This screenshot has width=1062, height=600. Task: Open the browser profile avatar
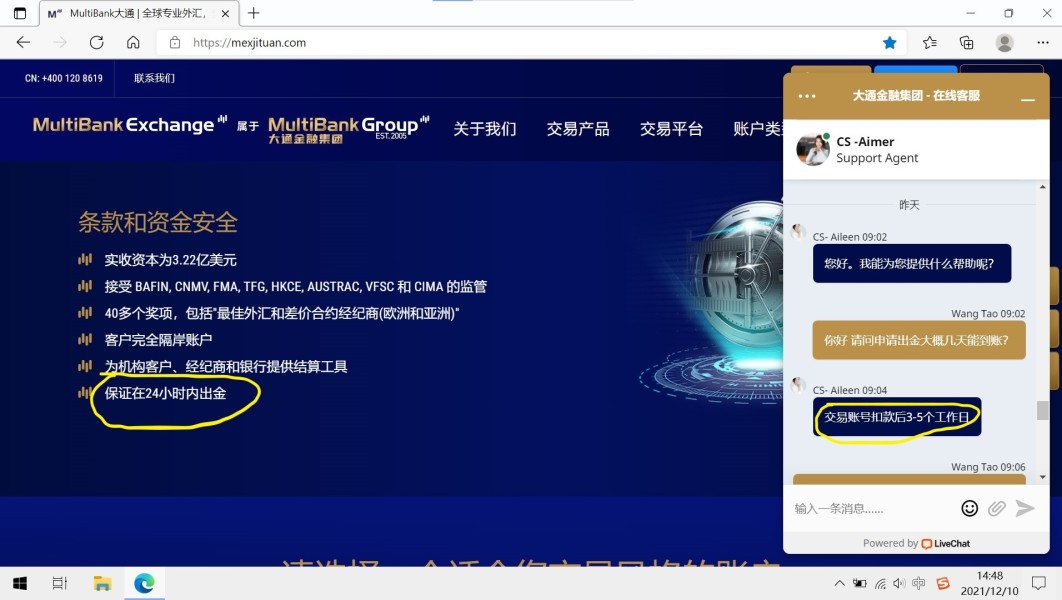(1004, 43)
